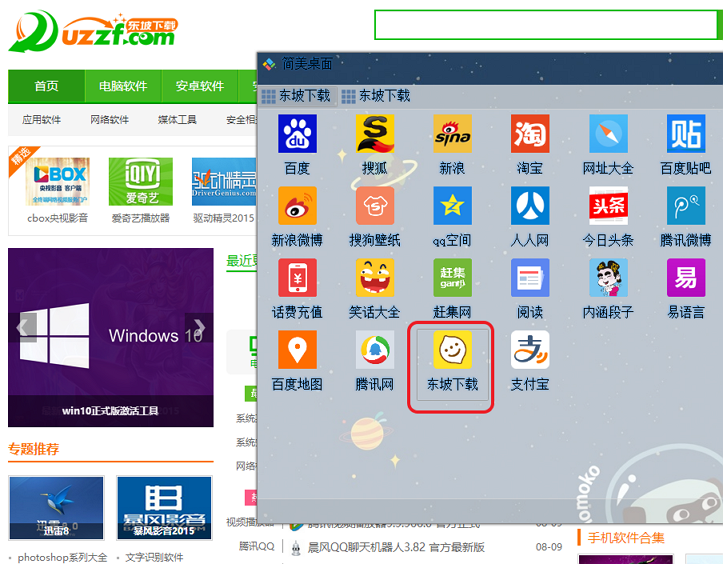The image size is (723, 564).
Task: Open the 晨风QQ聊天机器人3.82 link
Action: click(x=396, y=547)
